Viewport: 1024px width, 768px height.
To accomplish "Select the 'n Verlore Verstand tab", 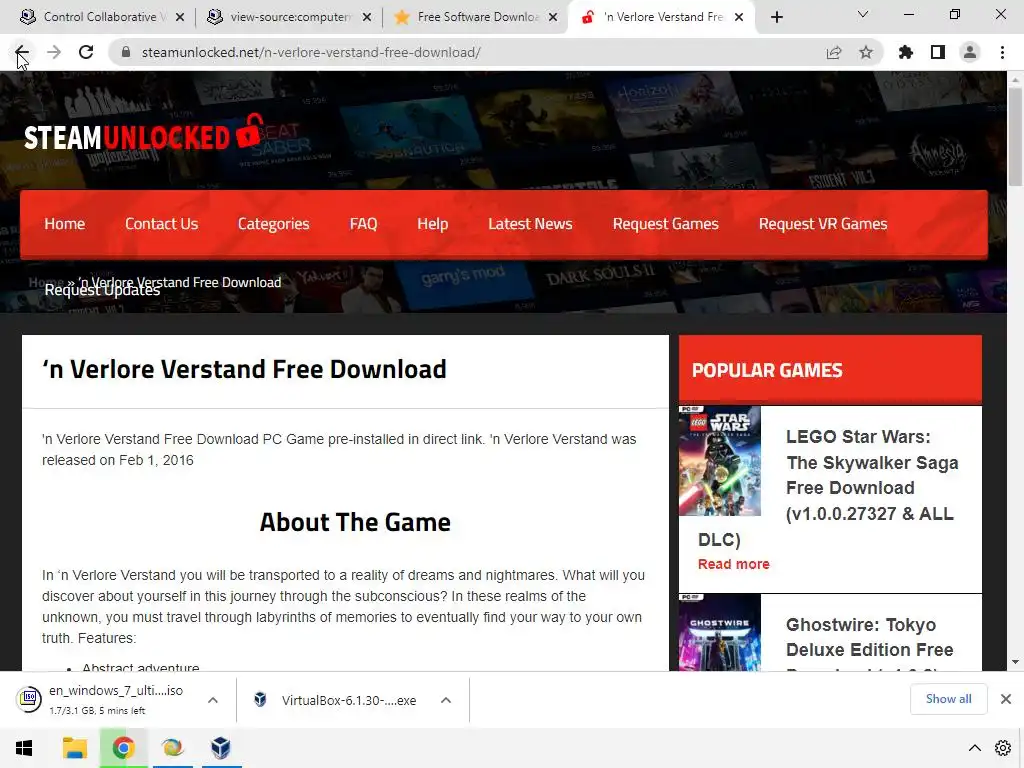I will (x=662, y=17).
